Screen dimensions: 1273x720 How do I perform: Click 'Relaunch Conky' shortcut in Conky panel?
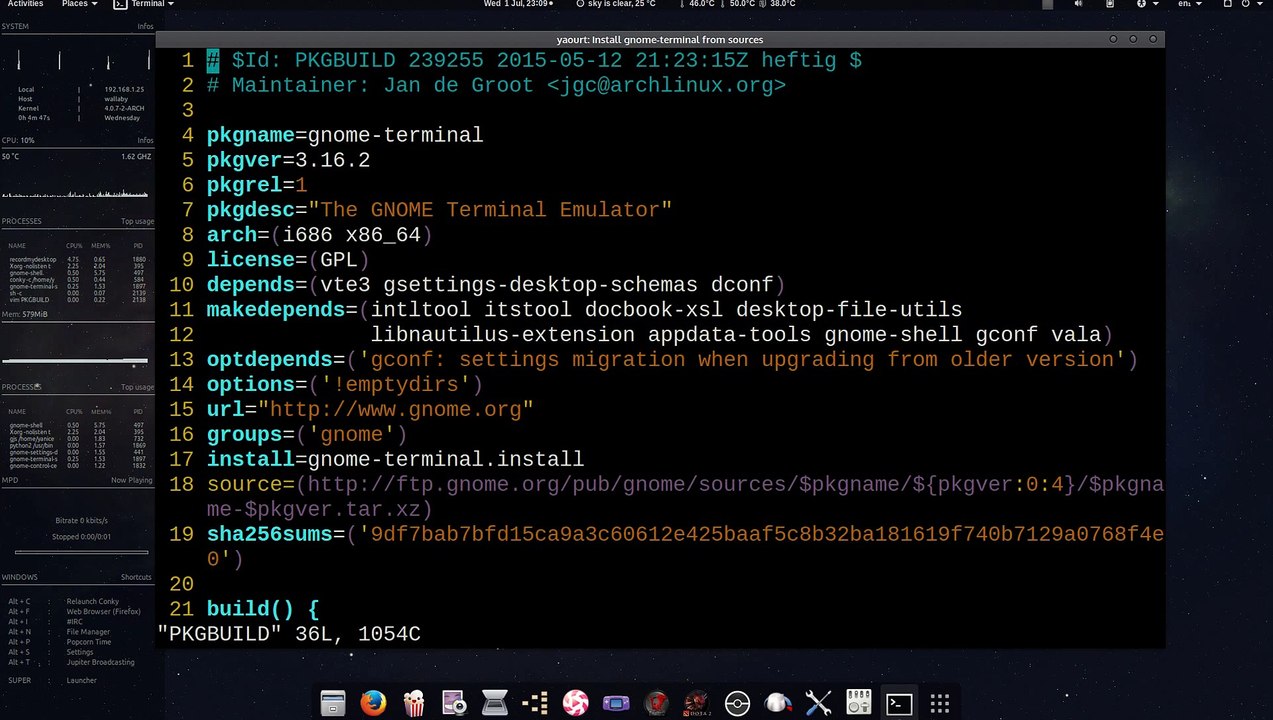[91, 601]
